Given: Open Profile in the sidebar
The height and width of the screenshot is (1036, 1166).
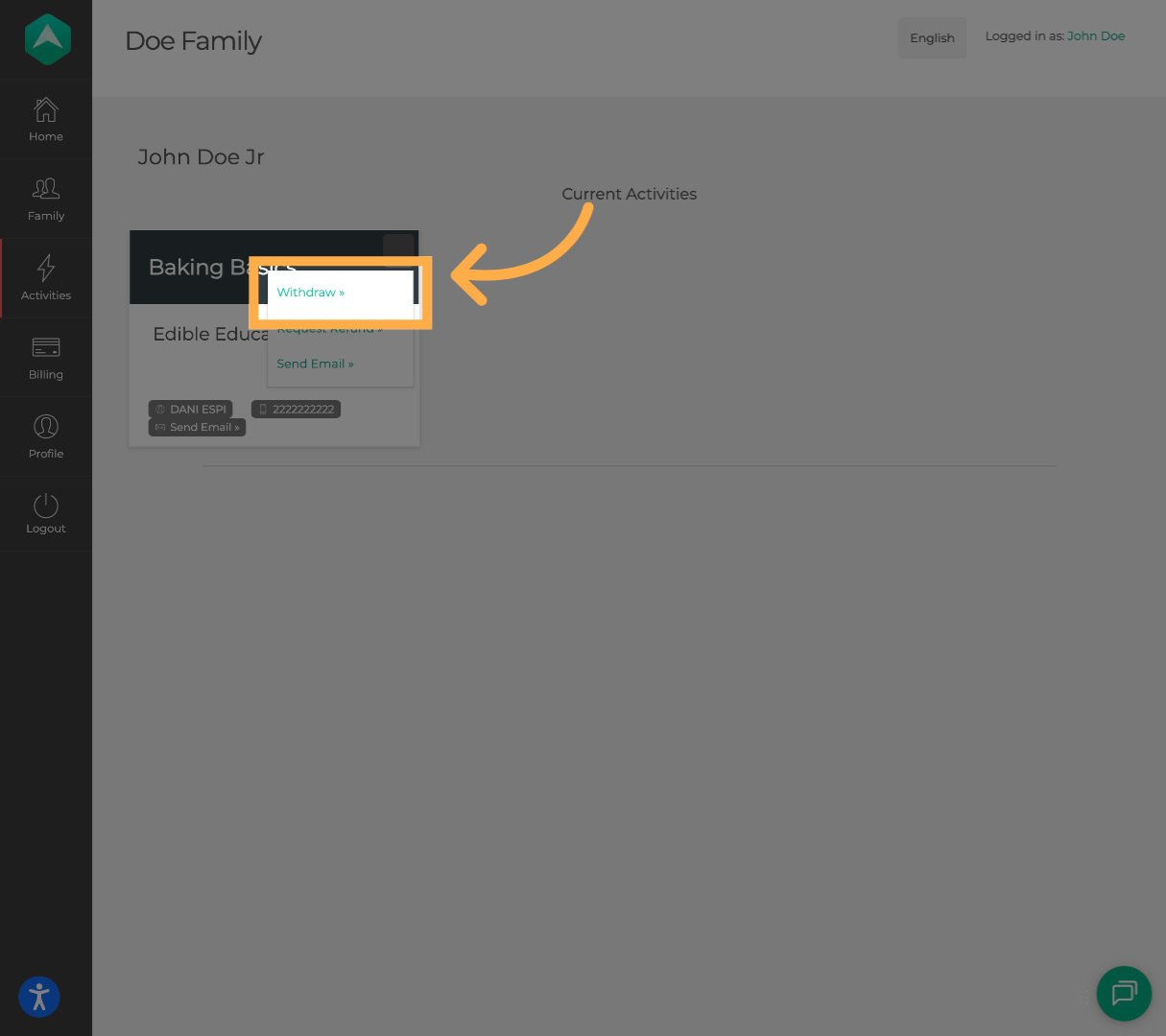Looking at the screenshot, I should pyautogui.click(x=46, y=436).
